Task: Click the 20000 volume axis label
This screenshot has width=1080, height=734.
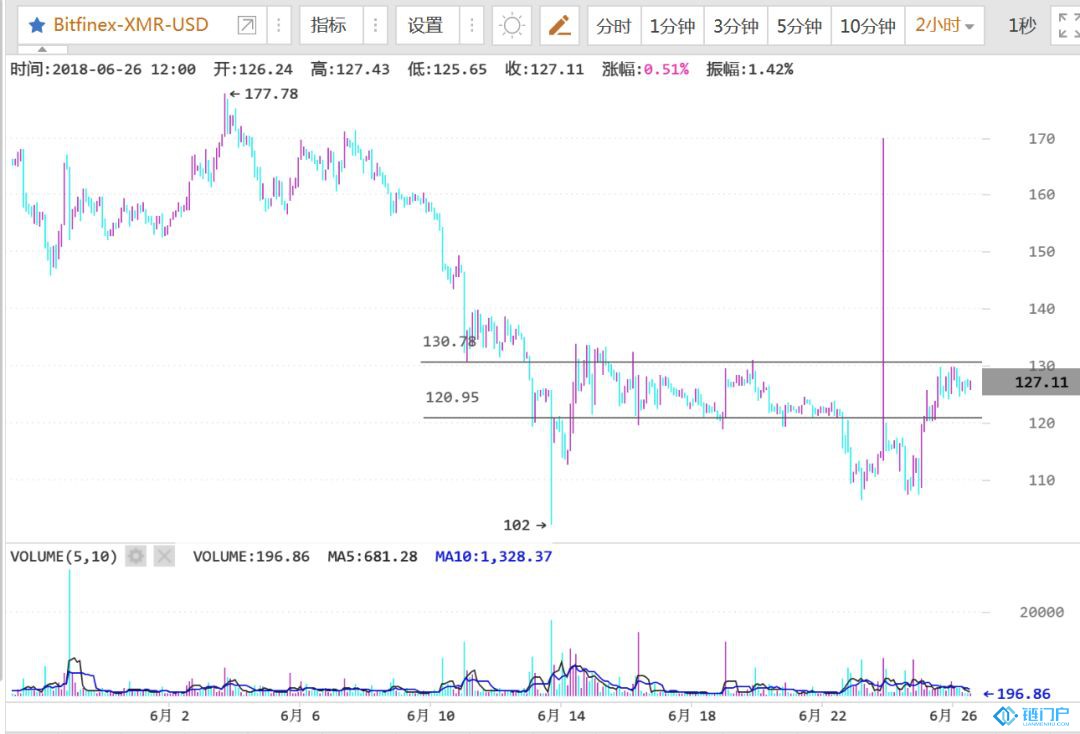Action: click(x=1041, y=612)
